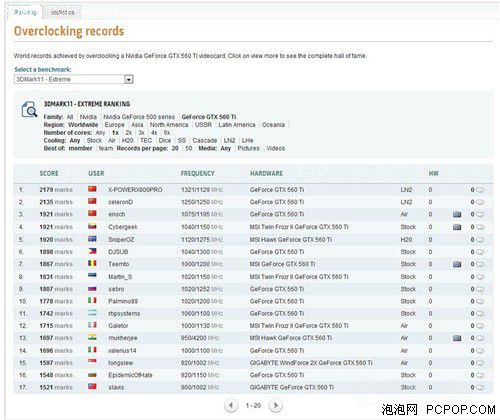The height and width of the screenshot is (420, 500).
Task: Filter family by All
Action: coord(70,117)
